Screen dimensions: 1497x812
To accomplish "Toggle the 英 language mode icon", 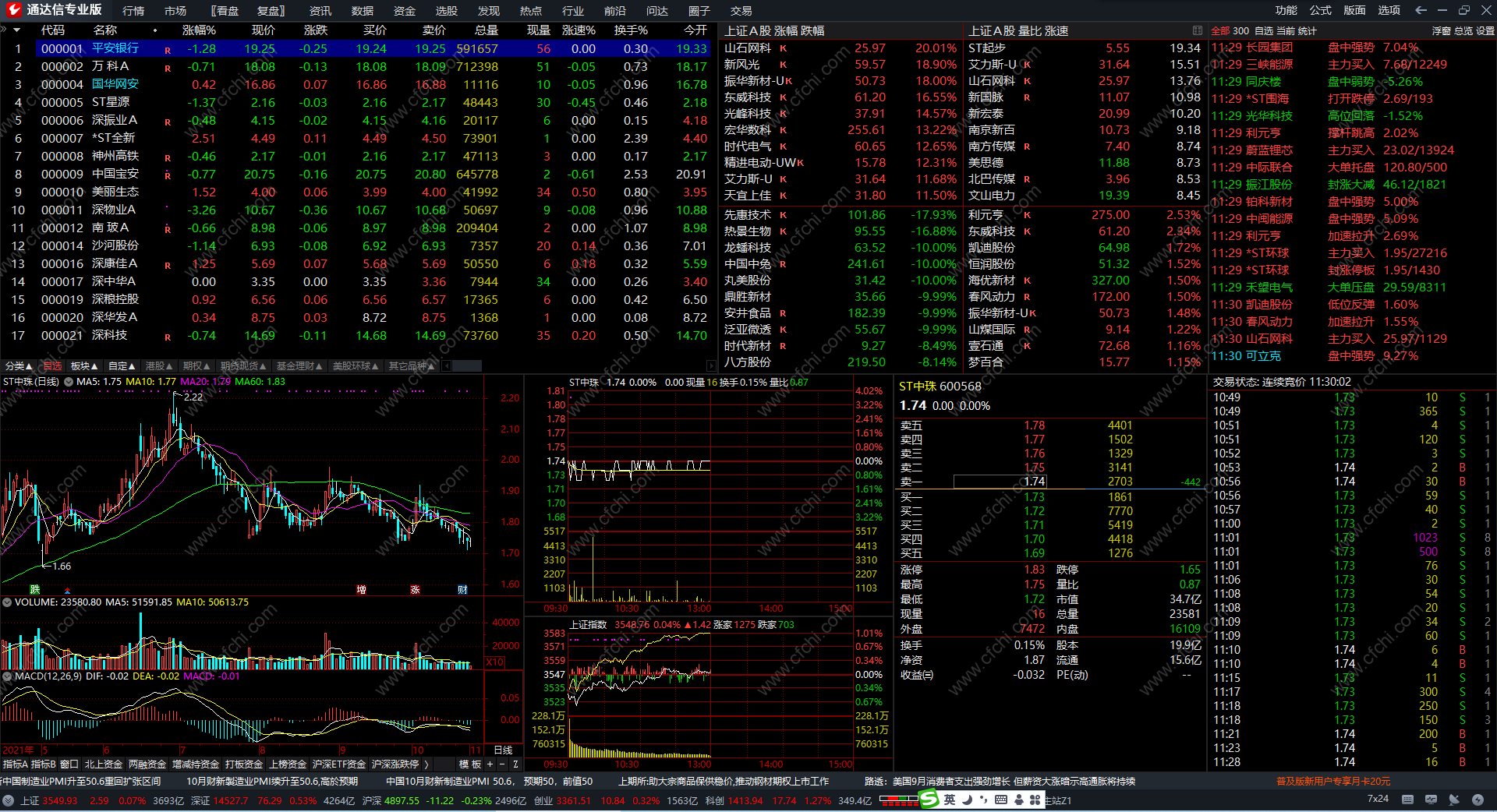I will [949, 800].
